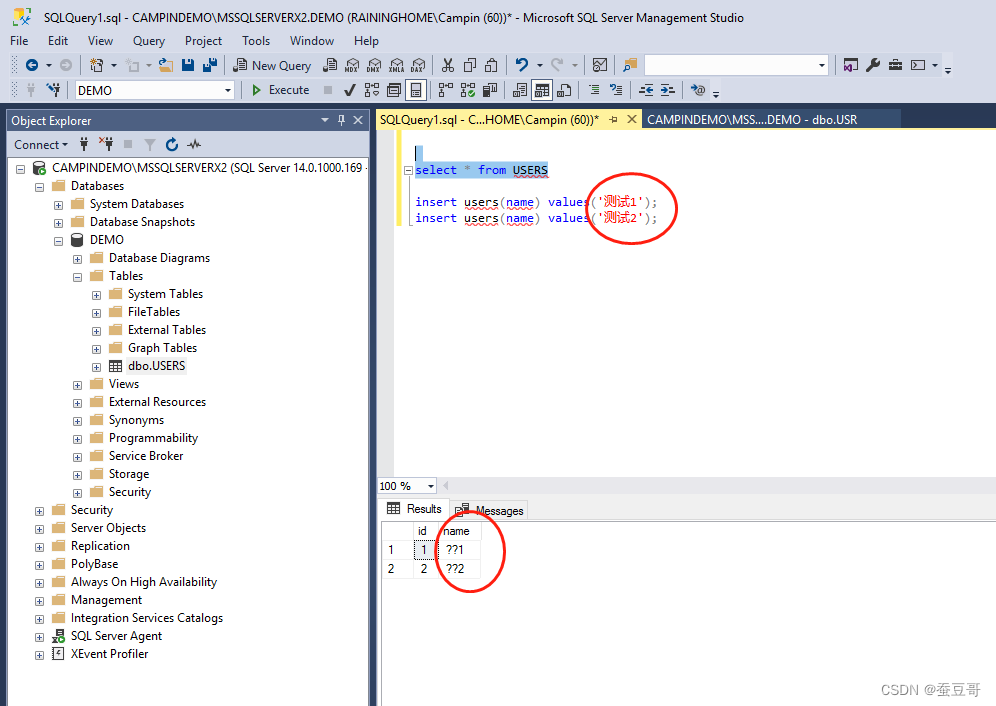The height and width of the screenshot is (706, 996).
Task: Select Results to Grid mode
Action: (x=542, y=90)
